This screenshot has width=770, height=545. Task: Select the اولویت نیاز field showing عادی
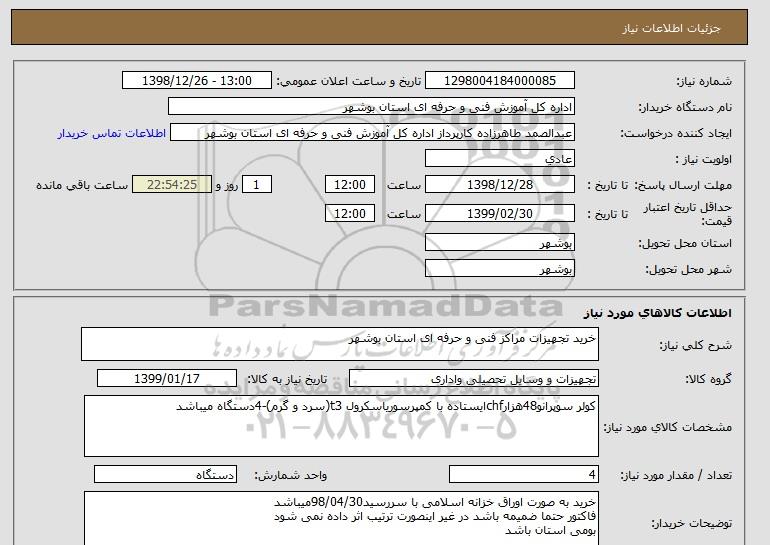click(499, 159)
